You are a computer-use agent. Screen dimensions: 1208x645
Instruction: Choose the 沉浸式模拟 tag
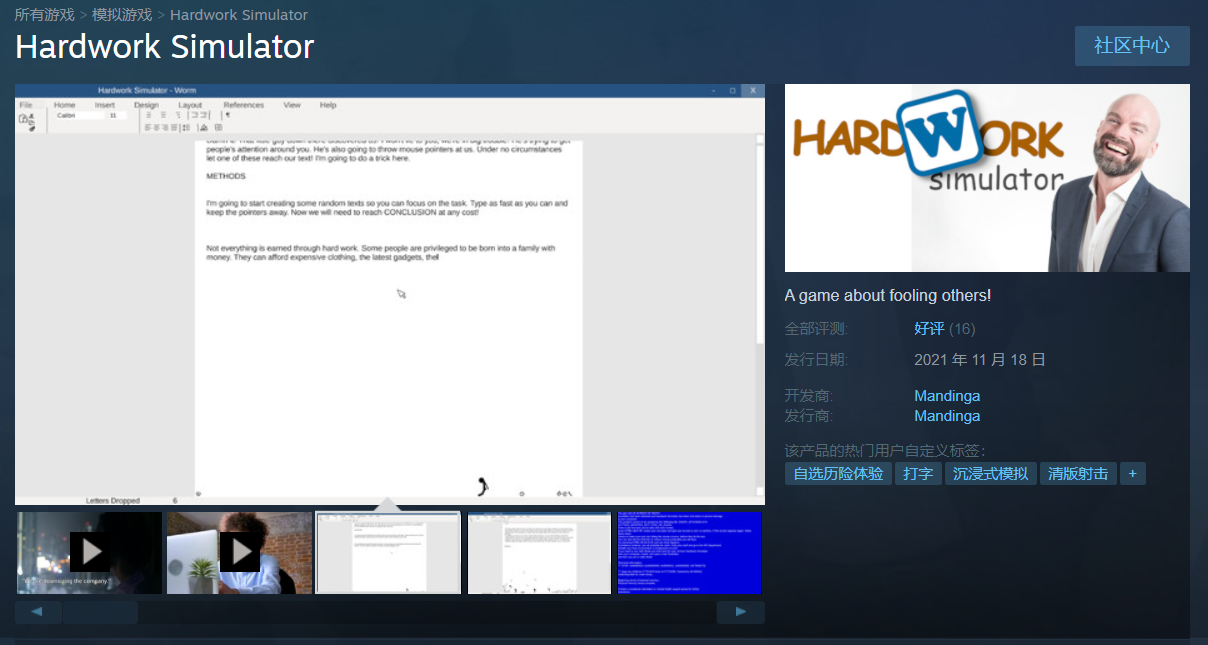click(990, 474)
